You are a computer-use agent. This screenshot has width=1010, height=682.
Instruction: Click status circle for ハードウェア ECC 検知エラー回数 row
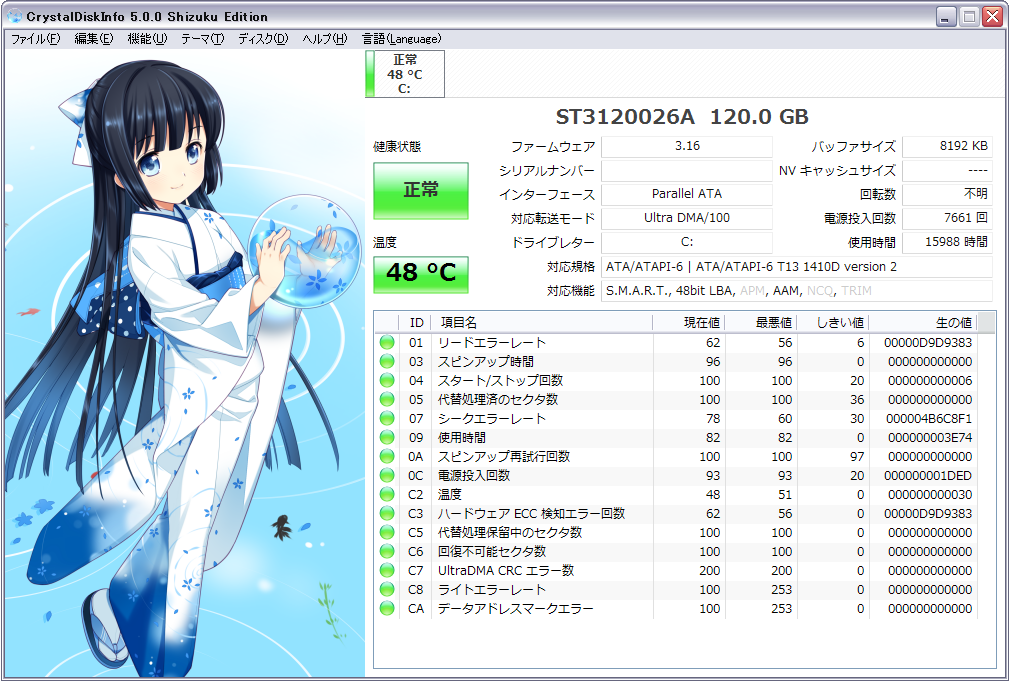[386, 513]
